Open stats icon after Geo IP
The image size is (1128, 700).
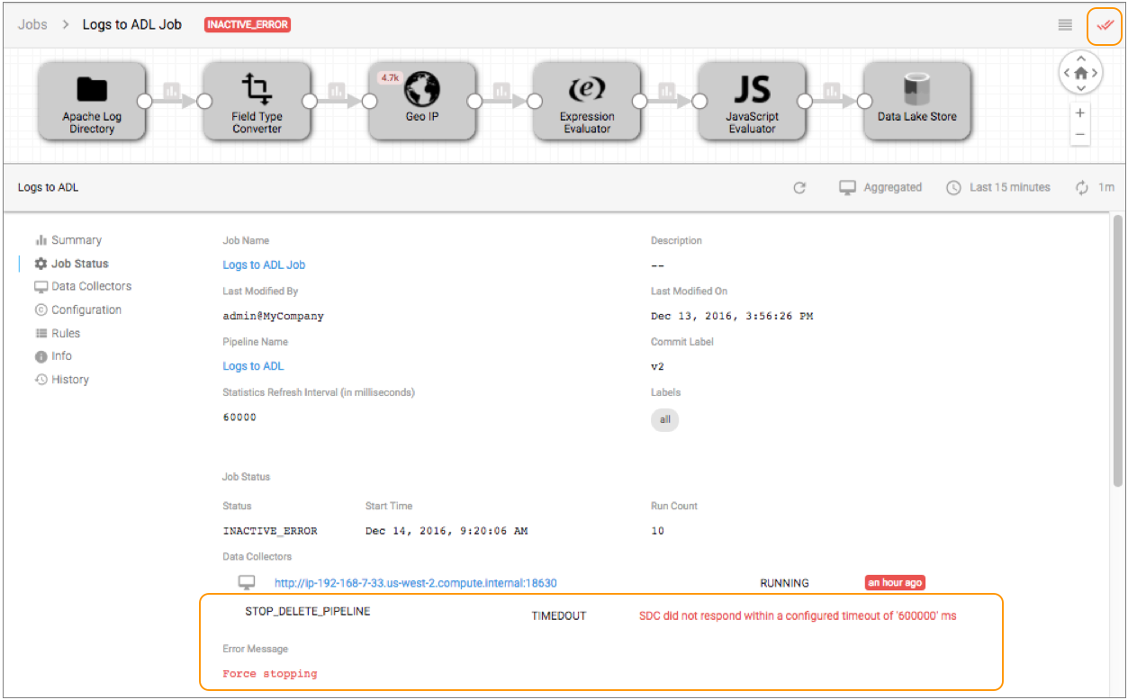point(501,91)
